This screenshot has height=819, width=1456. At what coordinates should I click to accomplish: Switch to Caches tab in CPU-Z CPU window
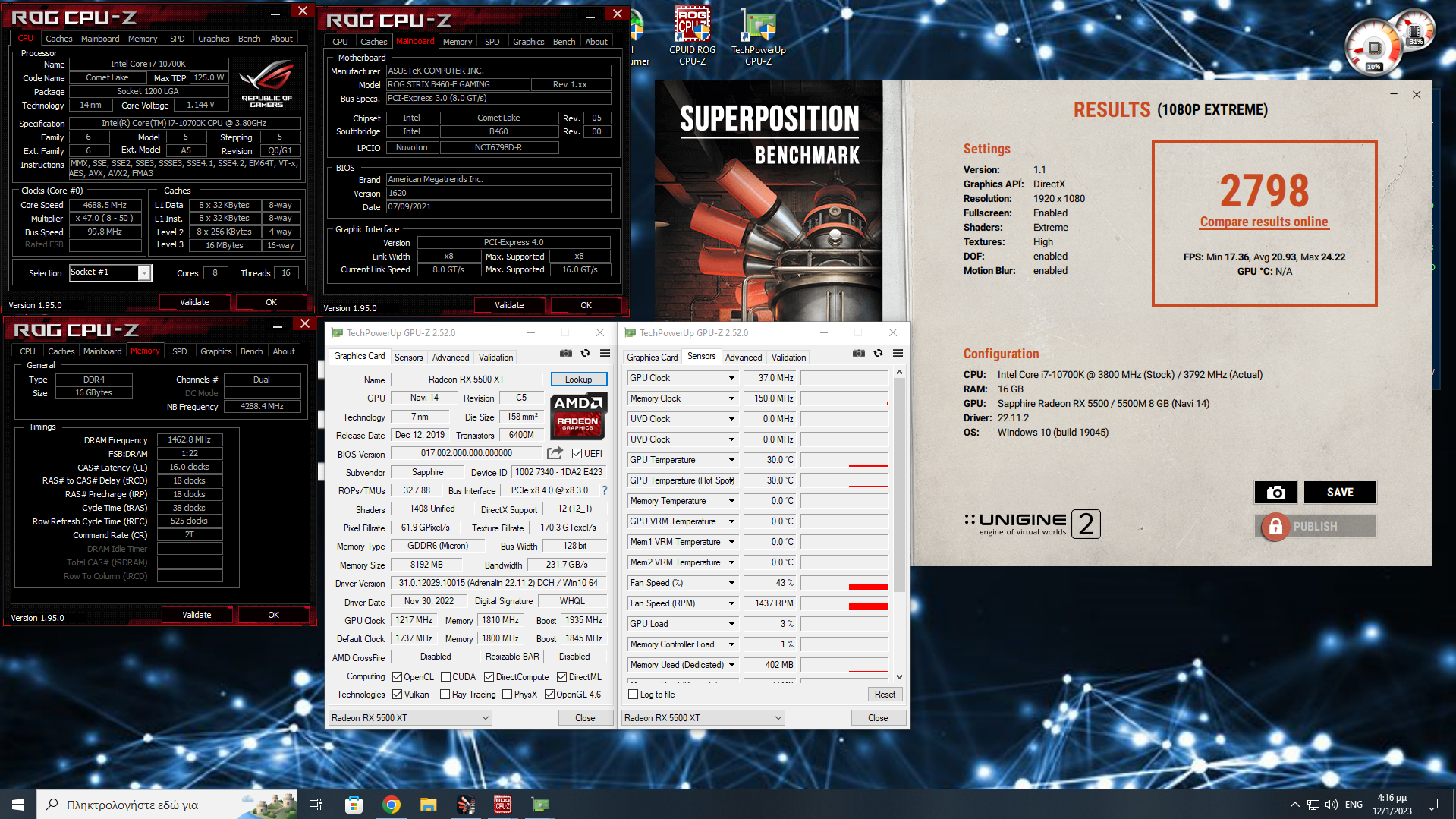tap(58, 39)
